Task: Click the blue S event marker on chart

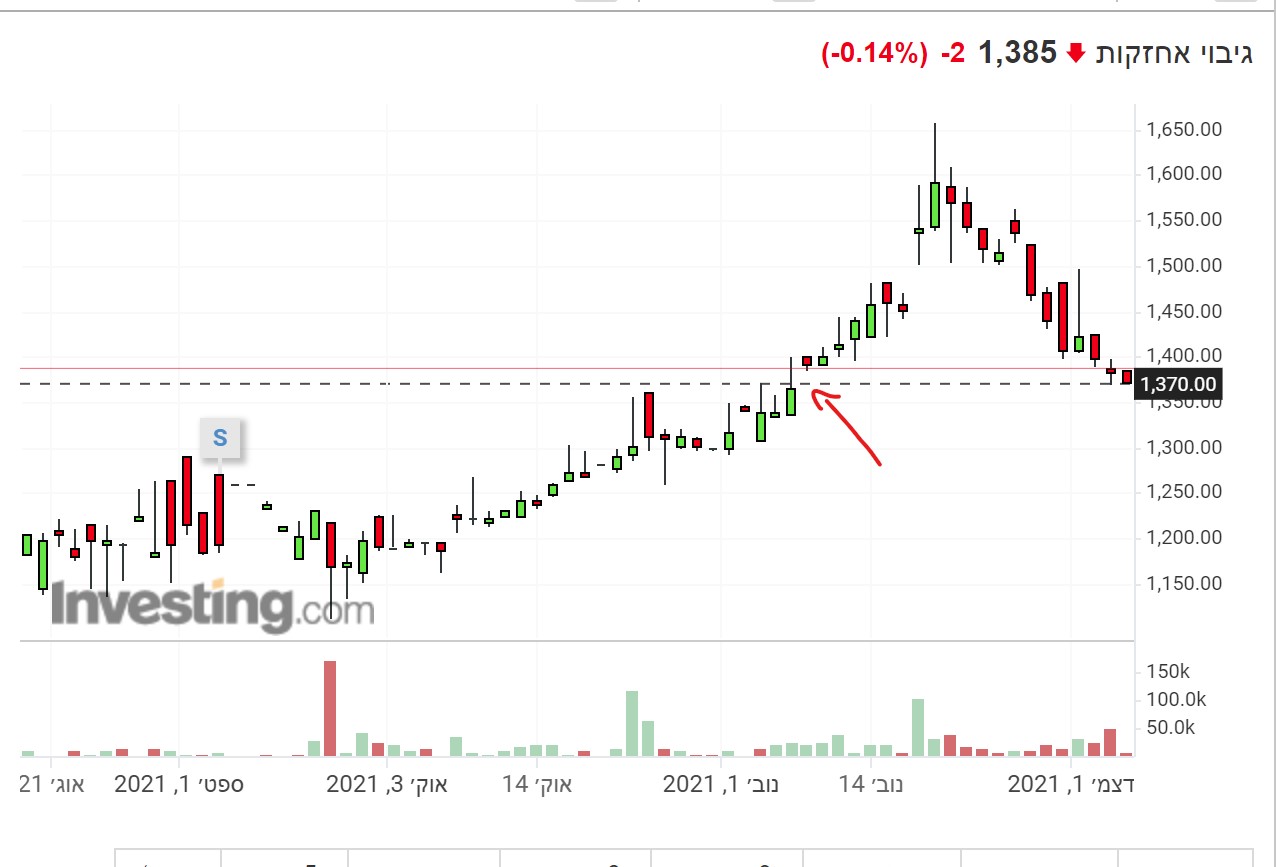Action: pyautogui.click(x=220, y=438)
